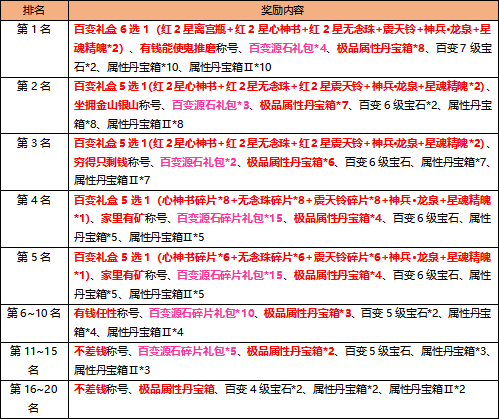Viewport: 499px width, 419px height.
Task: Select the 第 11~15 名 rank cell
Action: tap(34, 361)
